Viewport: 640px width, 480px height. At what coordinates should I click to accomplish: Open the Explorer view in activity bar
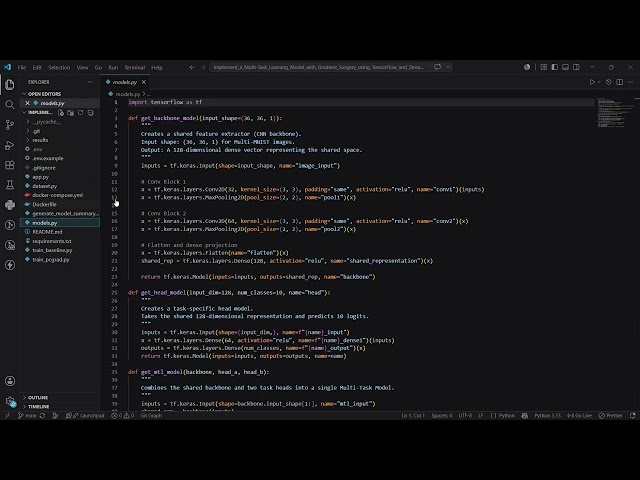pyautogui.click(x=10, y=84)
